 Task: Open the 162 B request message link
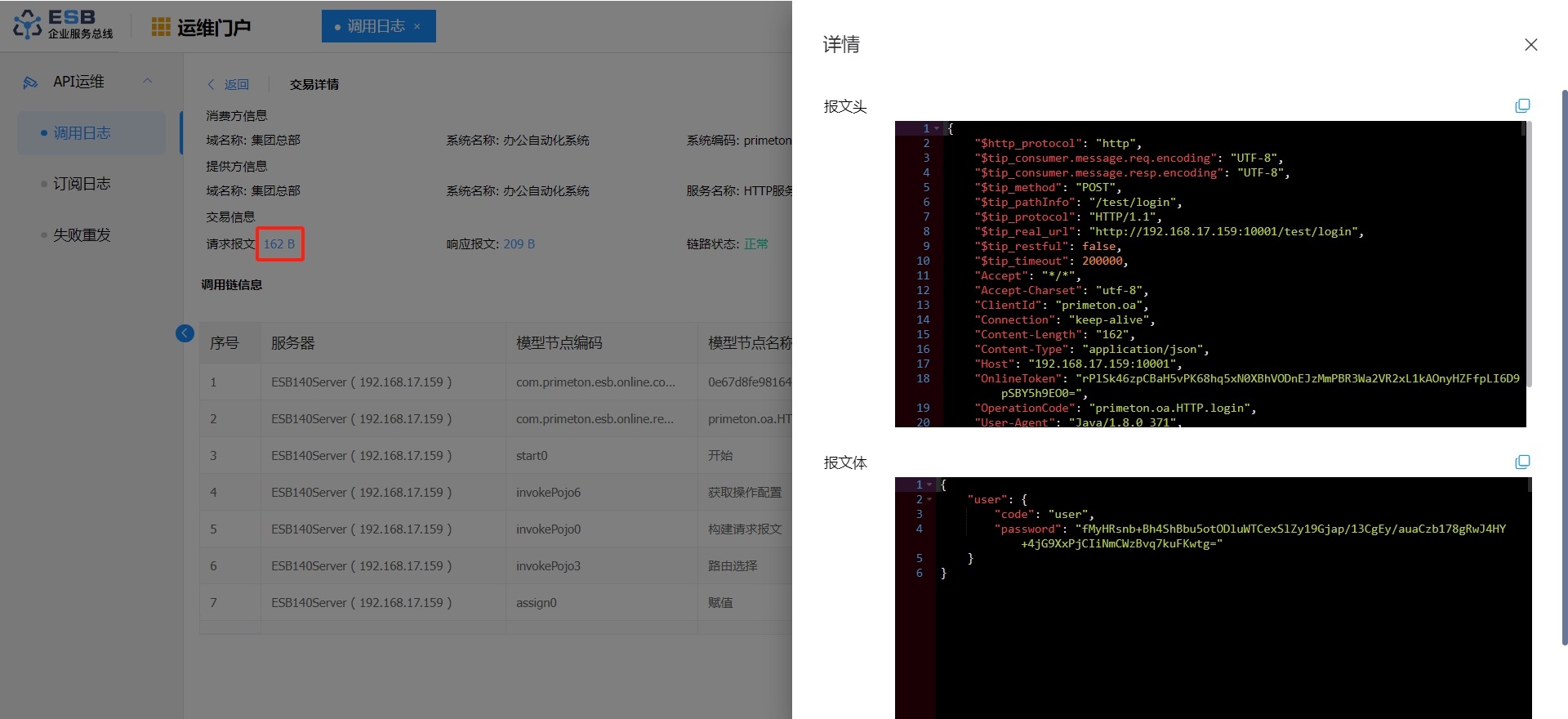[x=278, y=244]
